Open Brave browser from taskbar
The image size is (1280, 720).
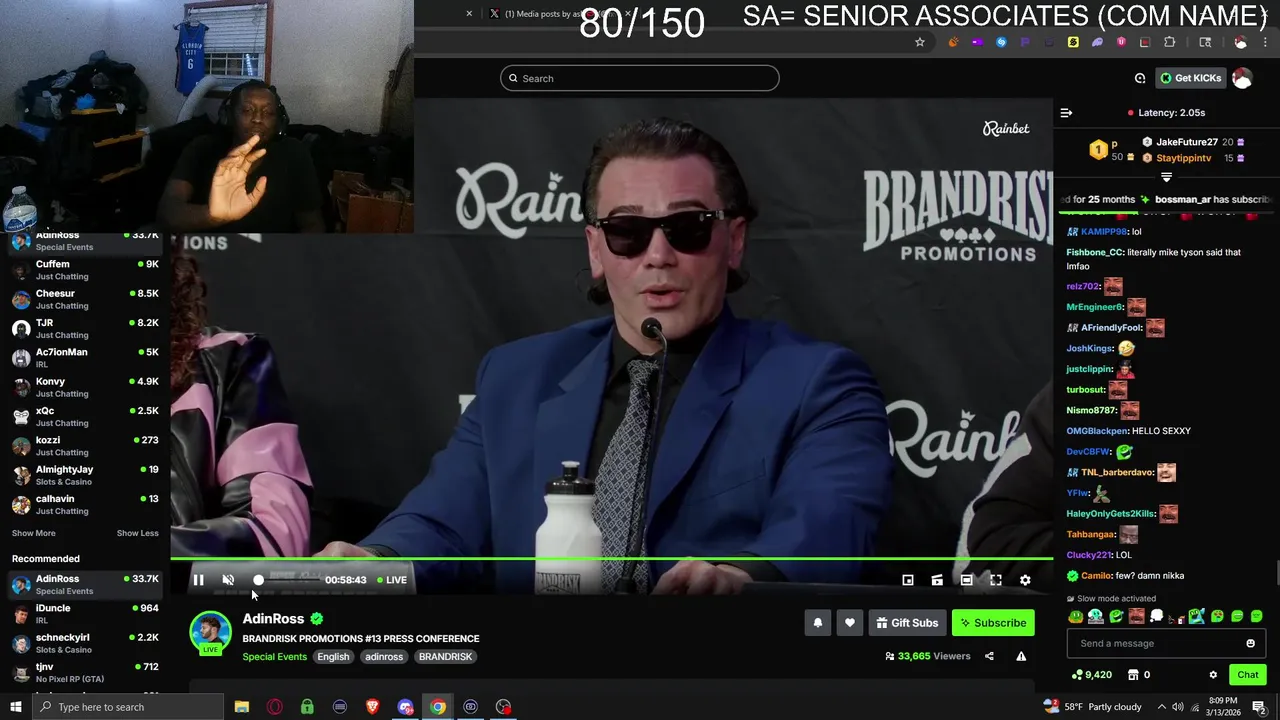373,707
